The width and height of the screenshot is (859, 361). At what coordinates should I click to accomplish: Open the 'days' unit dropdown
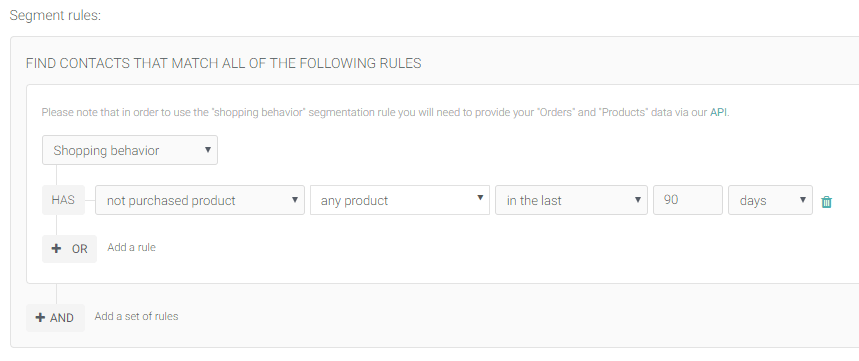(x=770, y=200)
